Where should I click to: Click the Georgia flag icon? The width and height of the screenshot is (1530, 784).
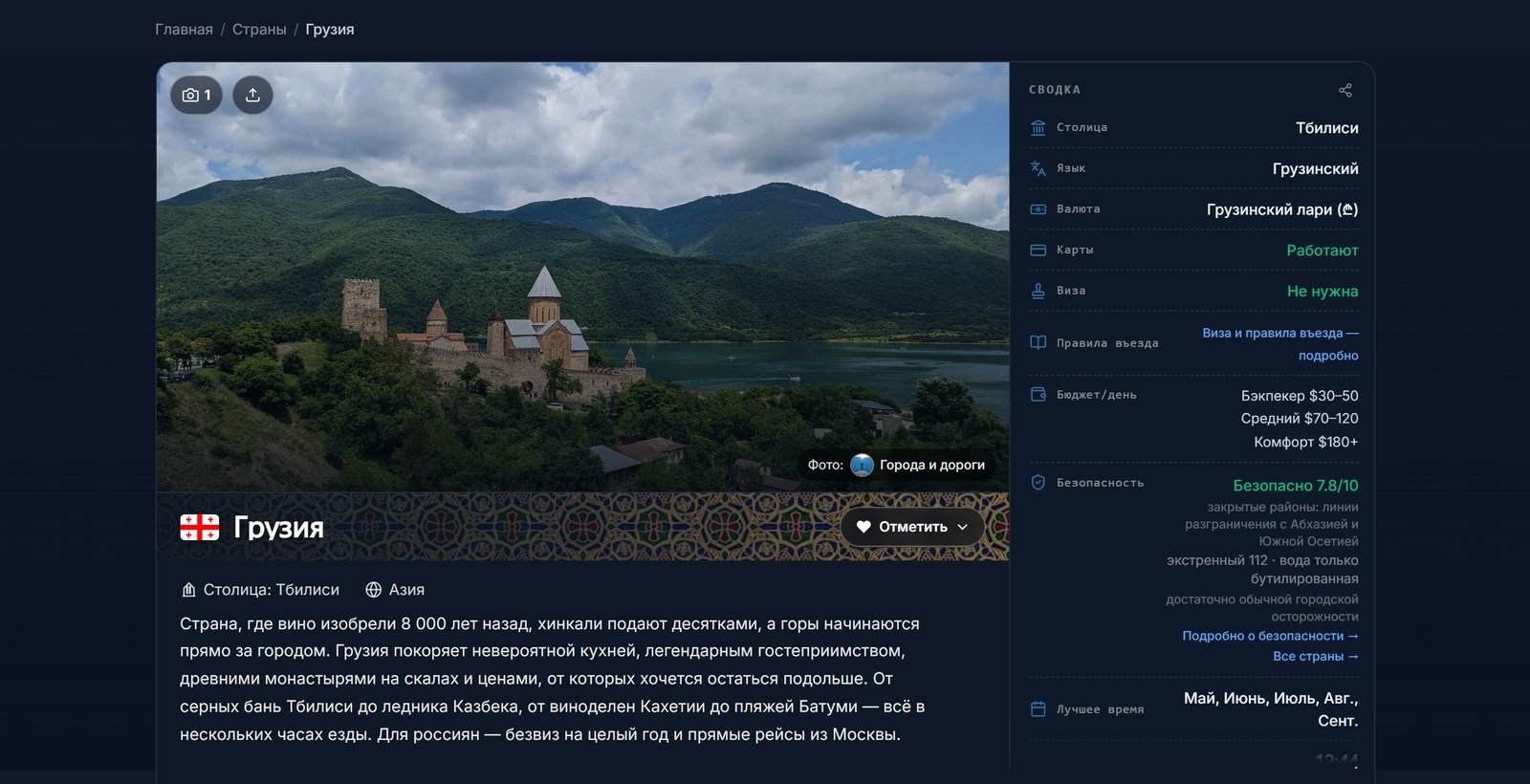point(200,527)
